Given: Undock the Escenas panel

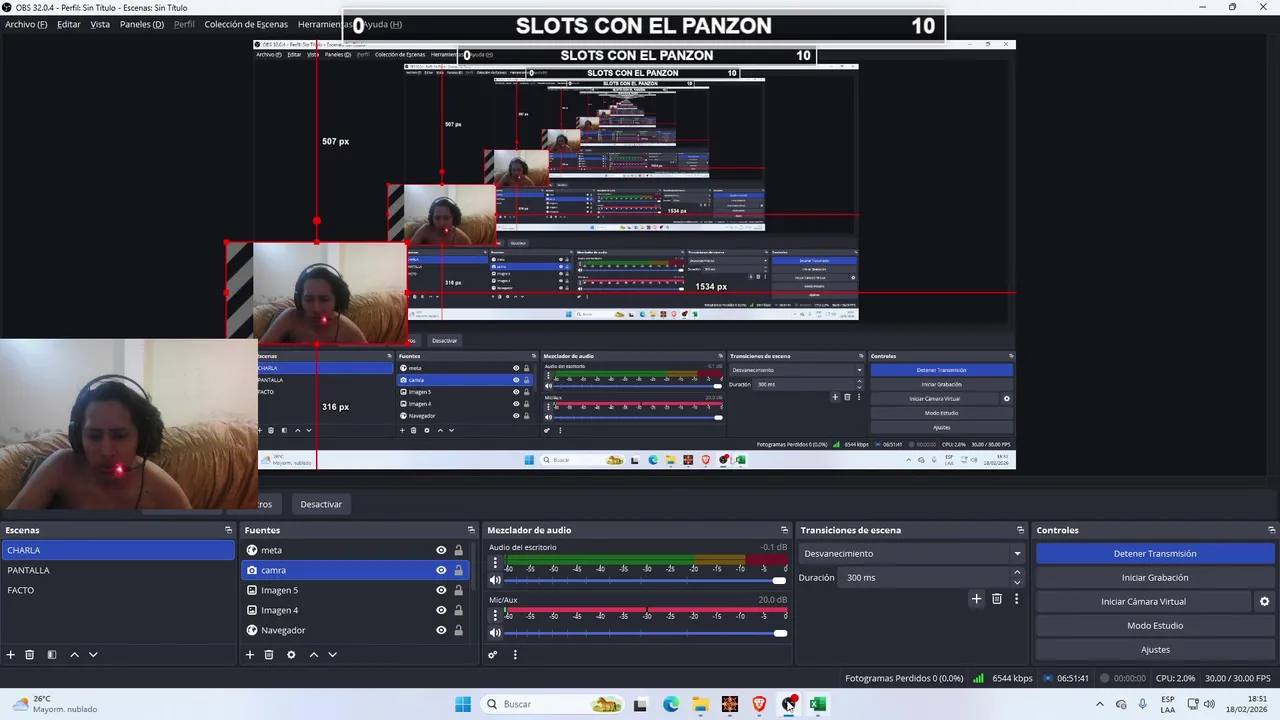Looking at the screenshot, I should [228, 530].
